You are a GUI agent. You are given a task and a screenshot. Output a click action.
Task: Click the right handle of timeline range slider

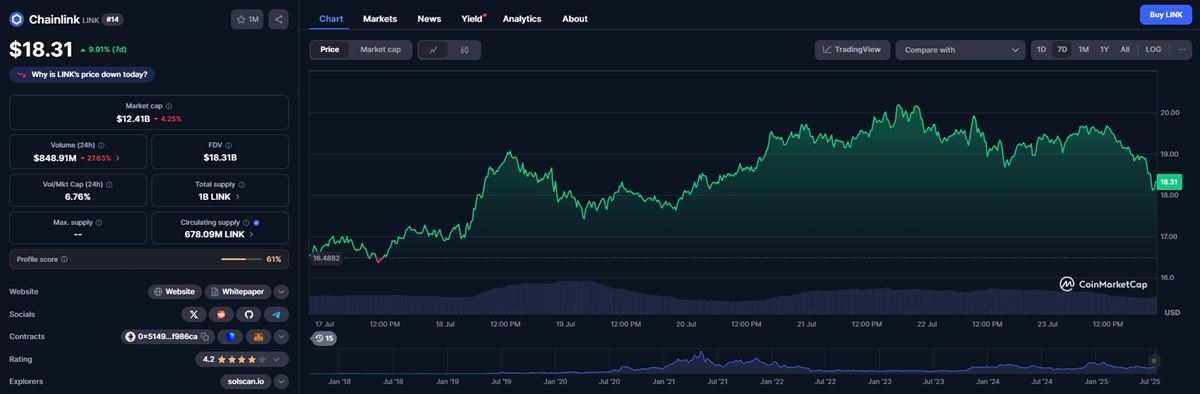[1153, 360]
